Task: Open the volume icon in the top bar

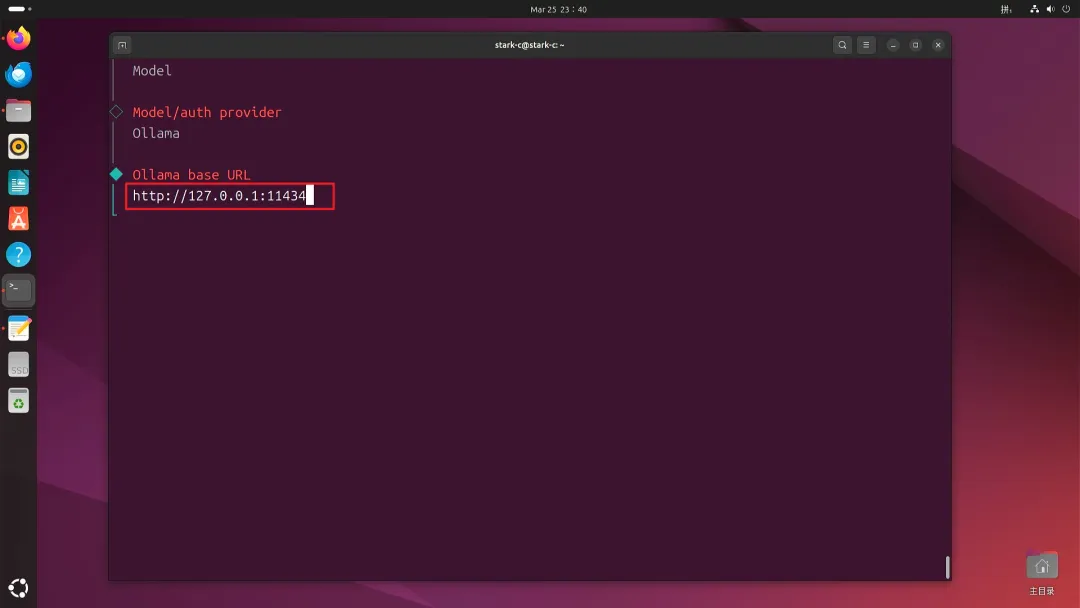Action: [1050, 9]
